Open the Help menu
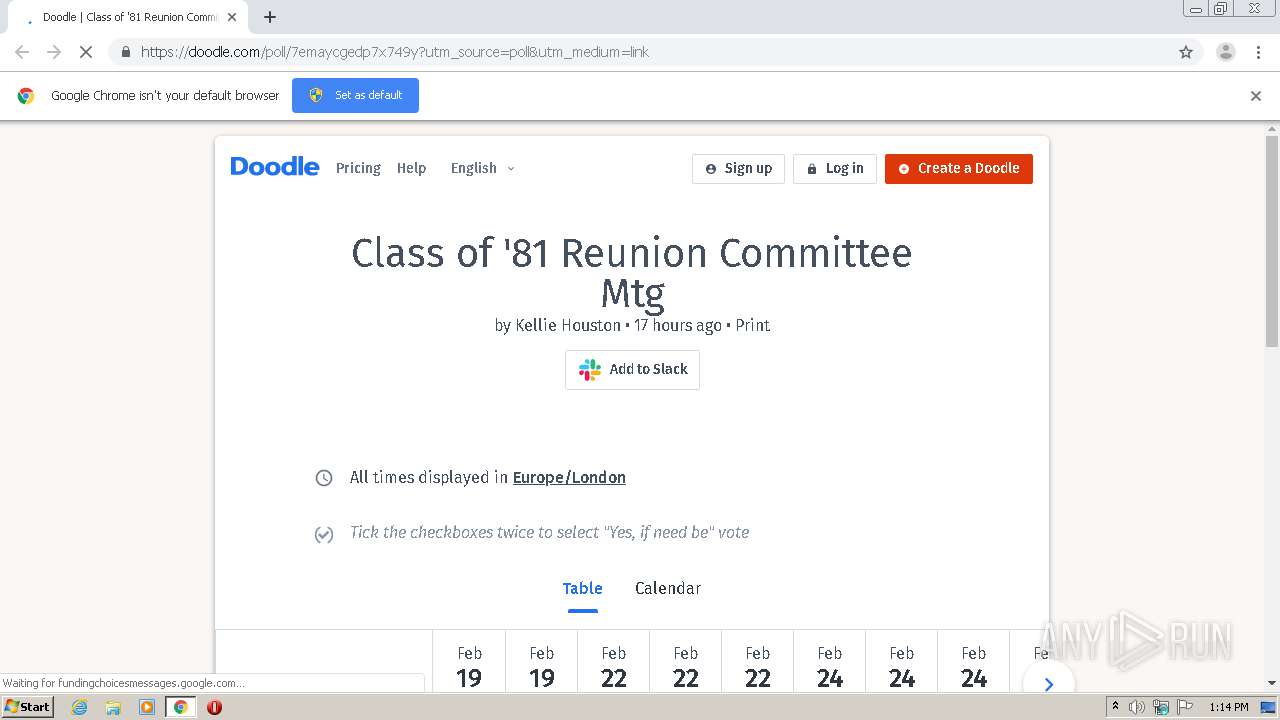The image size is (1280, 720). (411, 168)
